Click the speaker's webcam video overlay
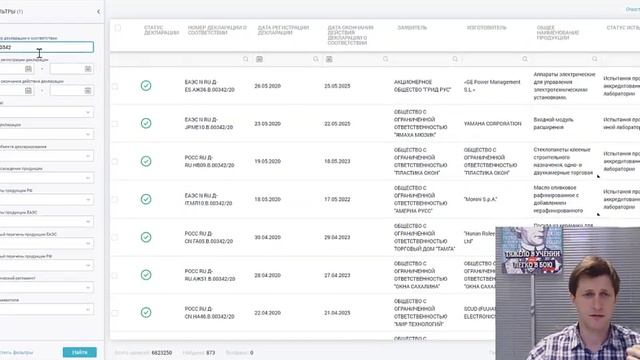Viewport: 640px width, 360px height. (568, 293)
